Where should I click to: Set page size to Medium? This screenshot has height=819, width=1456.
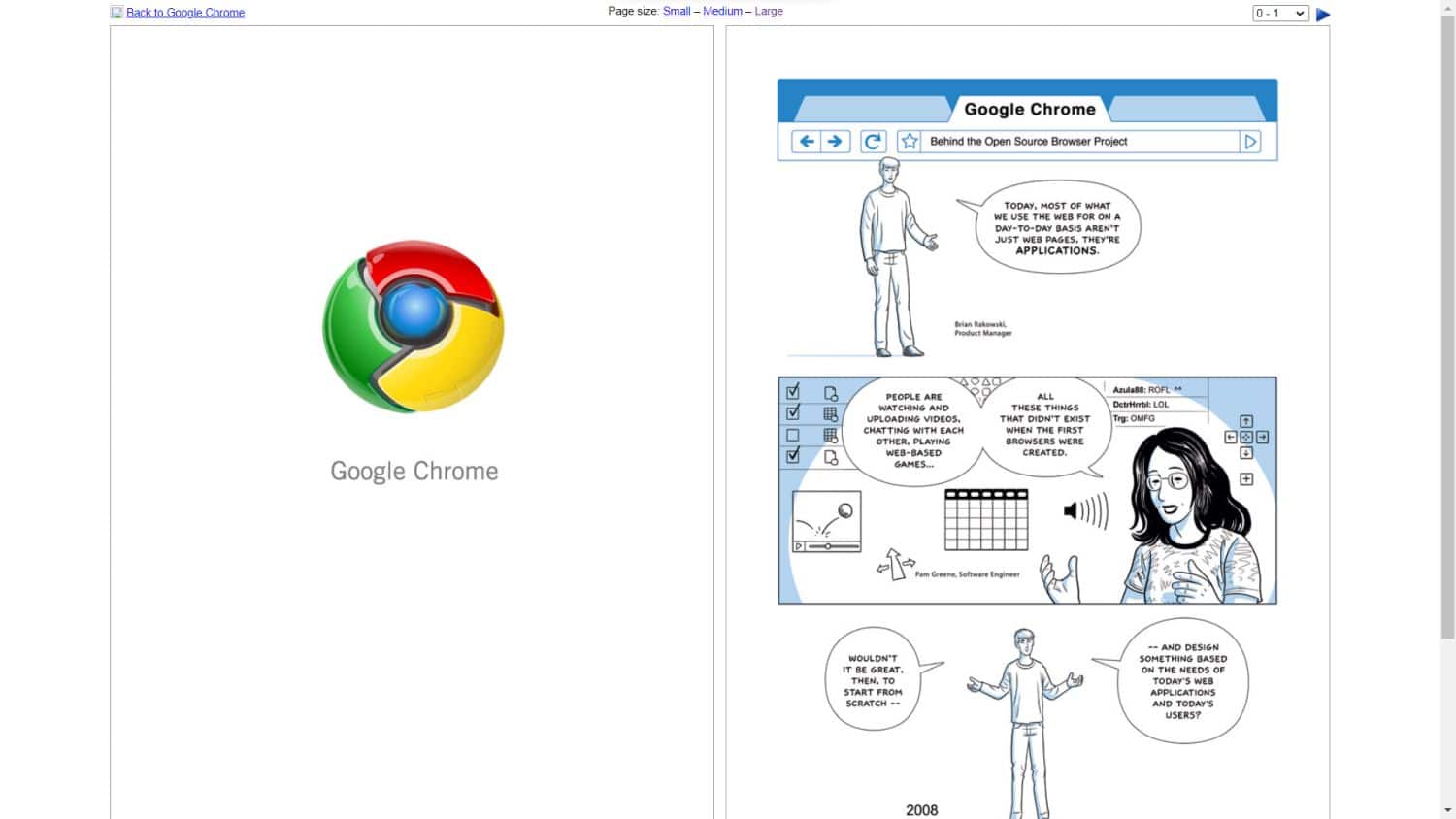coord(722,12)
